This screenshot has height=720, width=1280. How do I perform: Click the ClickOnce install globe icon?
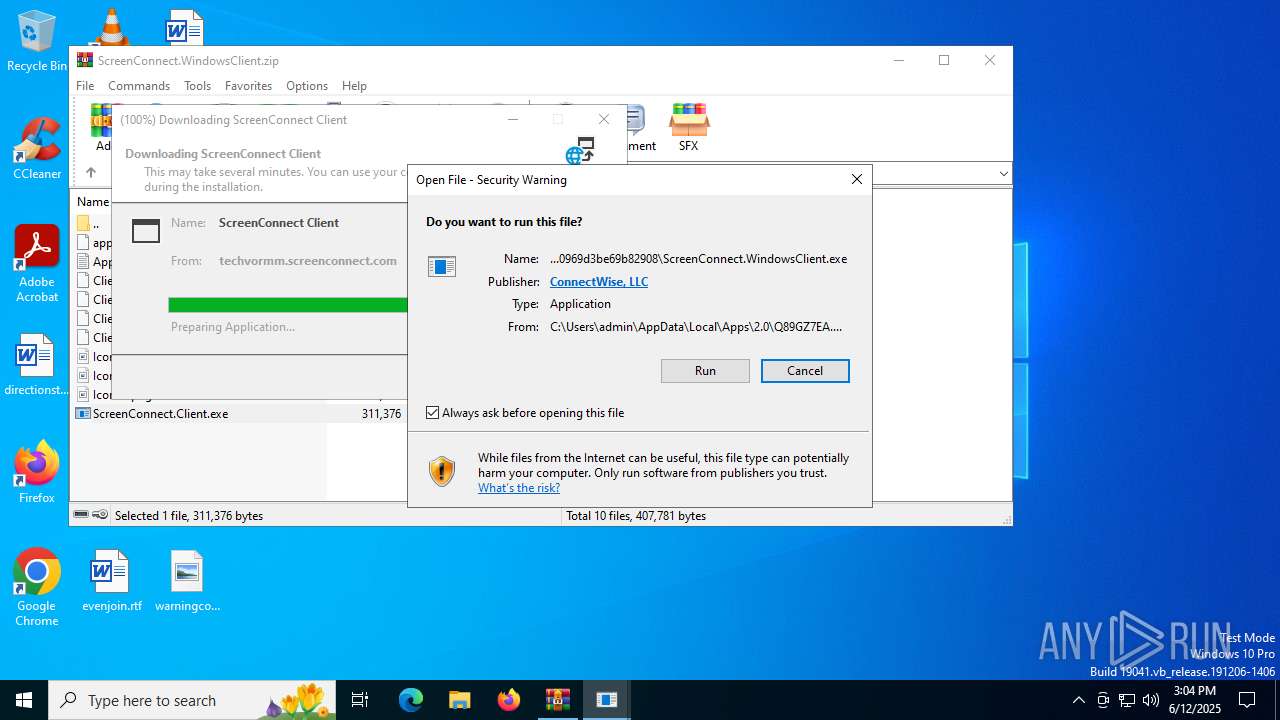pos(580,151)
